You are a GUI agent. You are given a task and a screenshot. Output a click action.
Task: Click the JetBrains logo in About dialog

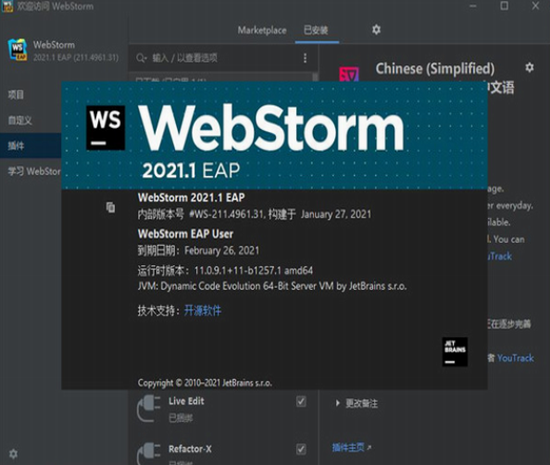pos(455,352)
